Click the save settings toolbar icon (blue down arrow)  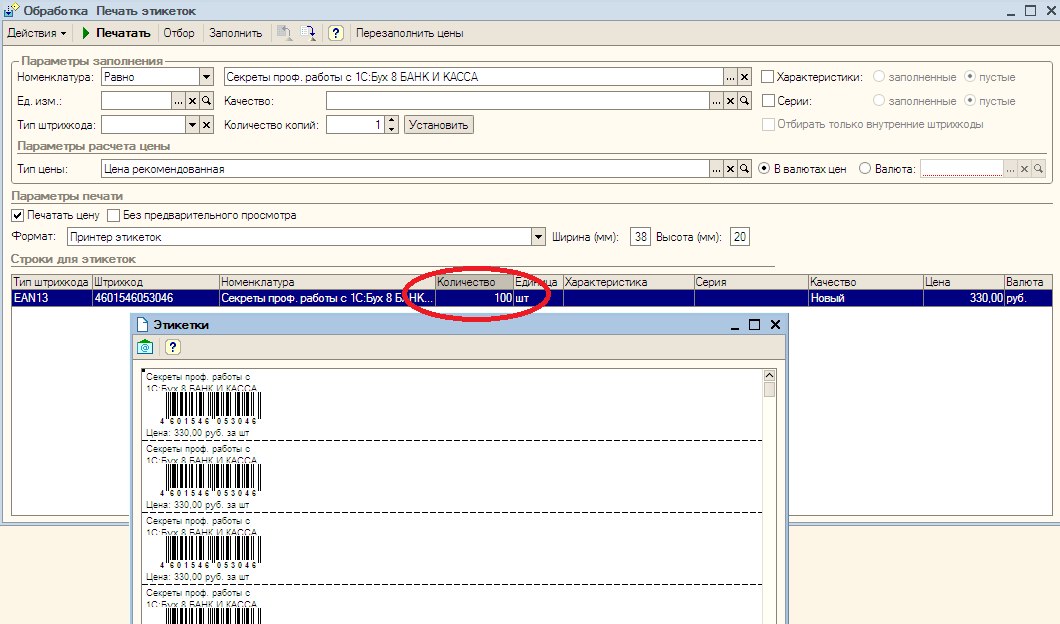click(x=308, y=33)
